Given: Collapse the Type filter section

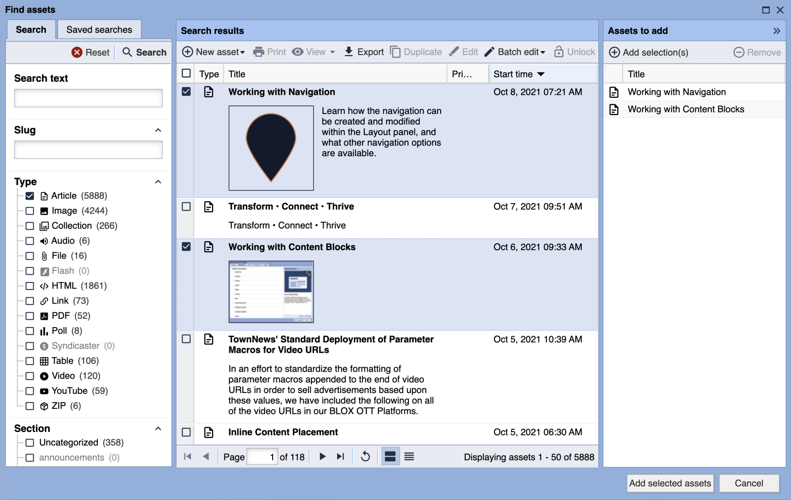Looking at the screenshot, I should 158,182.
